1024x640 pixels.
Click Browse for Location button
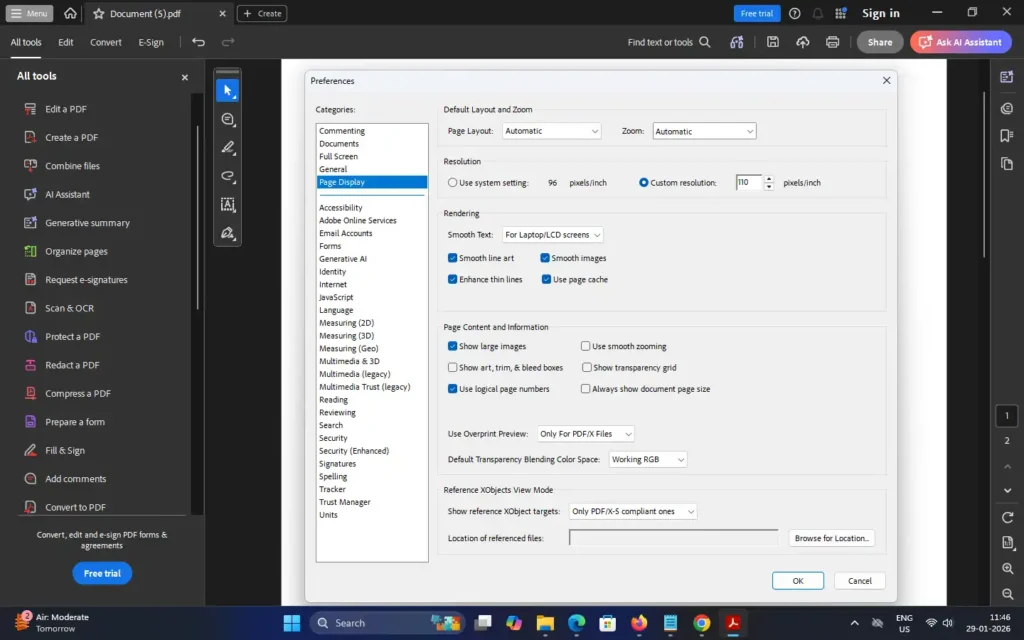click(832, 538)
